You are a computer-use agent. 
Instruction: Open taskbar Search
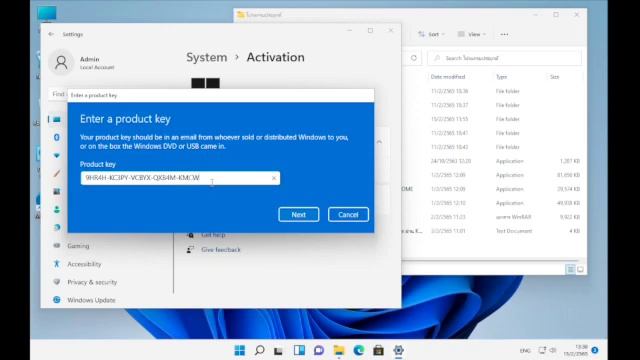pos(259,350)
